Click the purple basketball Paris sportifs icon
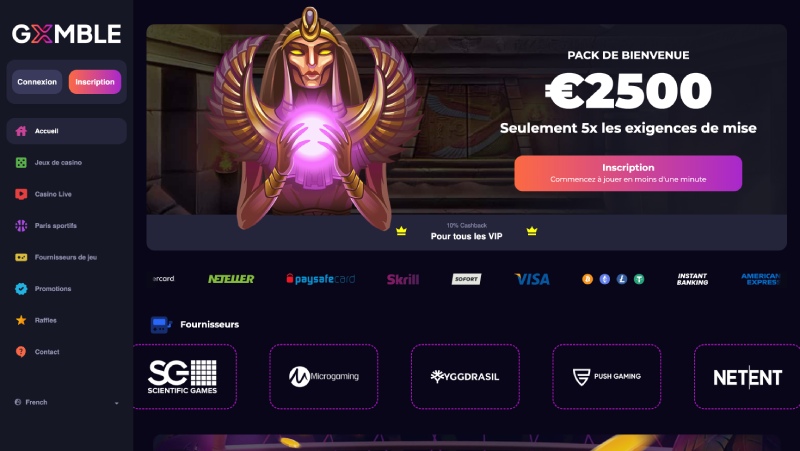This screenshot has height=451, width=800. click(21, 226)
